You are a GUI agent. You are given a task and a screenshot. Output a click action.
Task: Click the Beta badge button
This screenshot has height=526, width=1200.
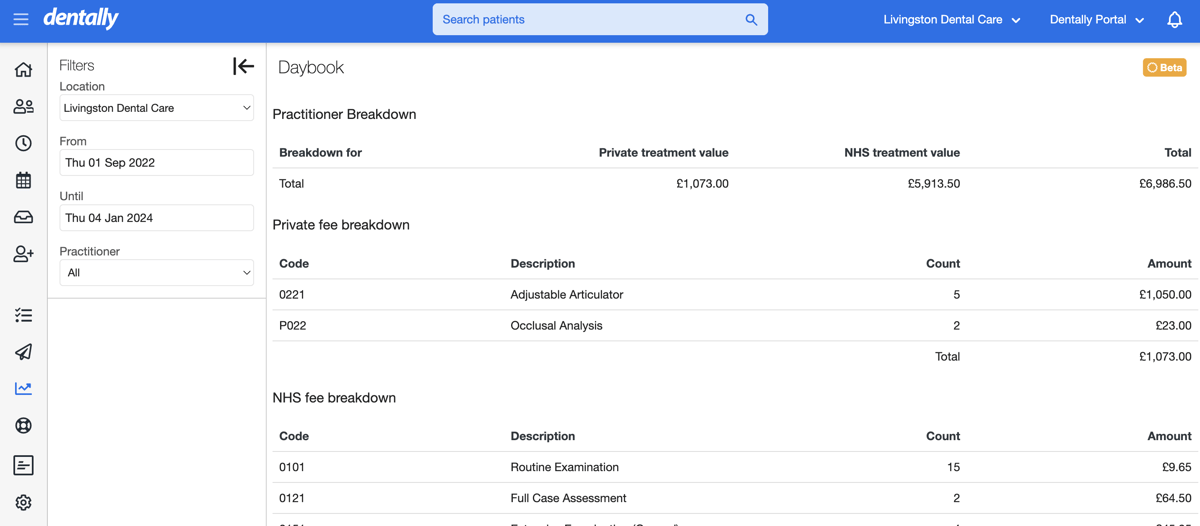coord(1164,67)
